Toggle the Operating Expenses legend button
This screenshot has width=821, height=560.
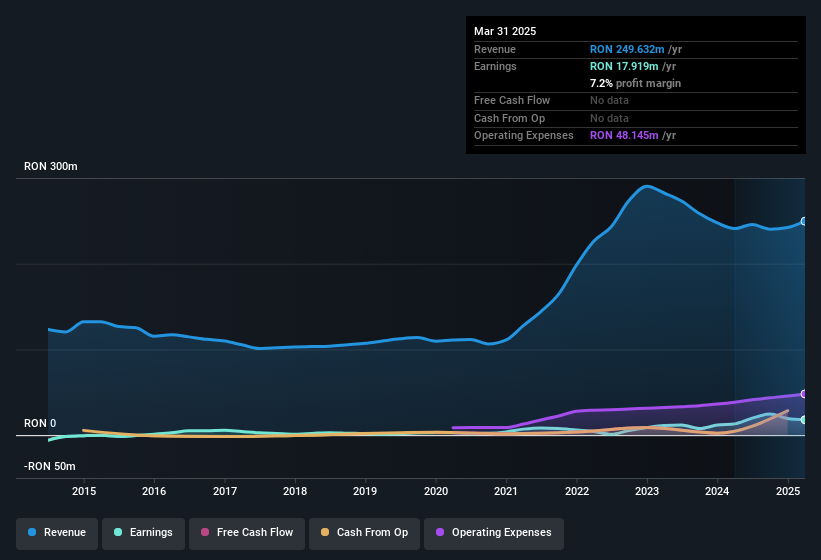coord(493,533)
